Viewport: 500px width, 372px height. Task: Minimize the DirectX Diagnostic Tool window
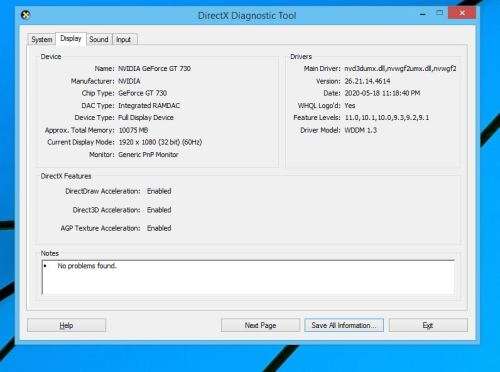click(423, 14)
